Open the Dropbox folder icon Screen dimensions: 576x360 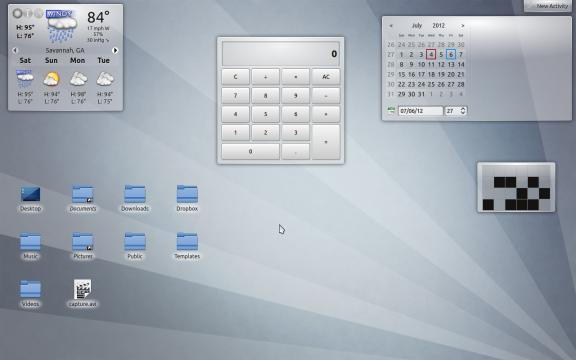coord(187,194)
